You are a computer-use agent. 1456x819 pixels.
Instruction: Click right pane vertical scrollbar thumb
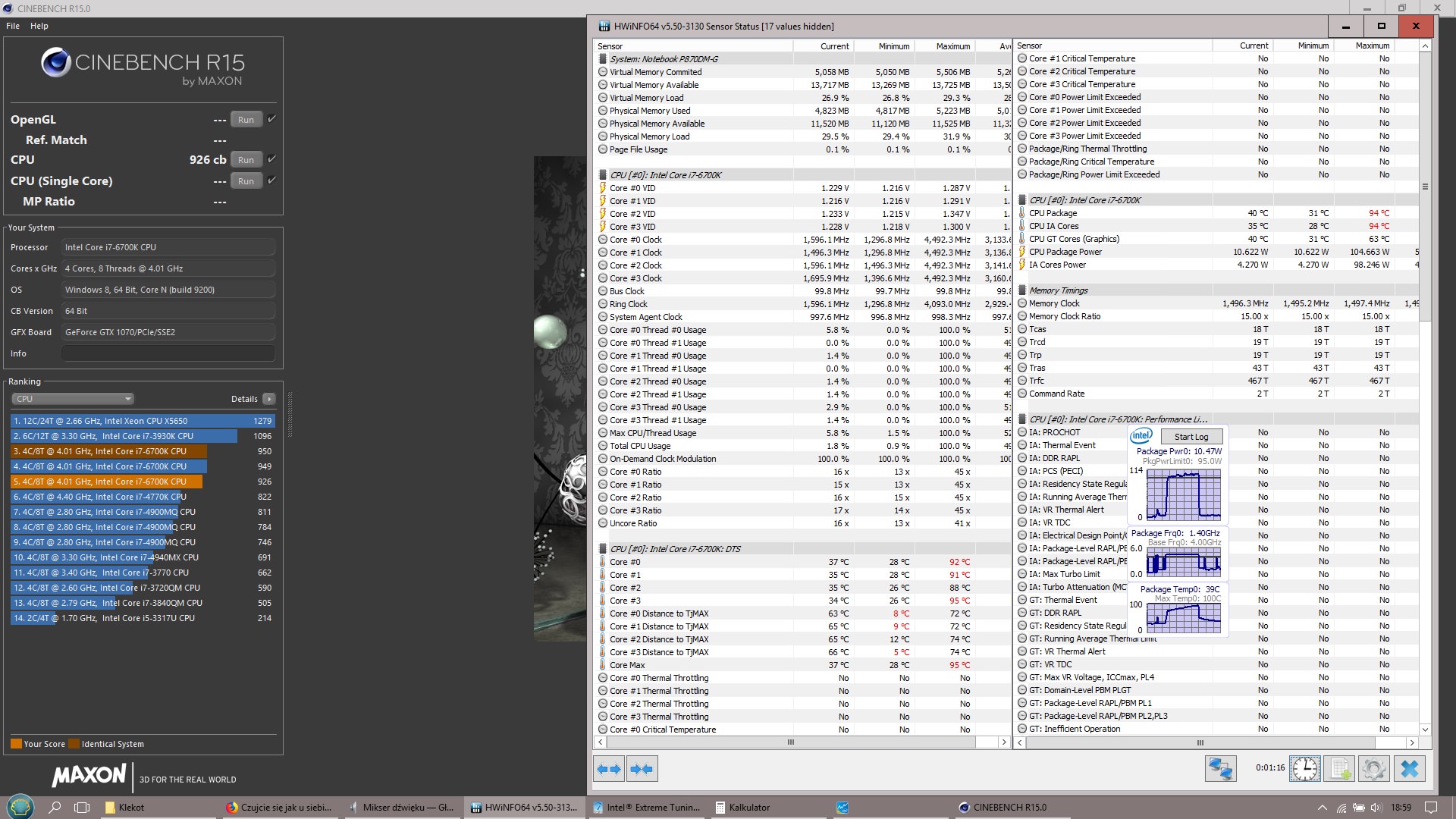tap(1425, 186)
